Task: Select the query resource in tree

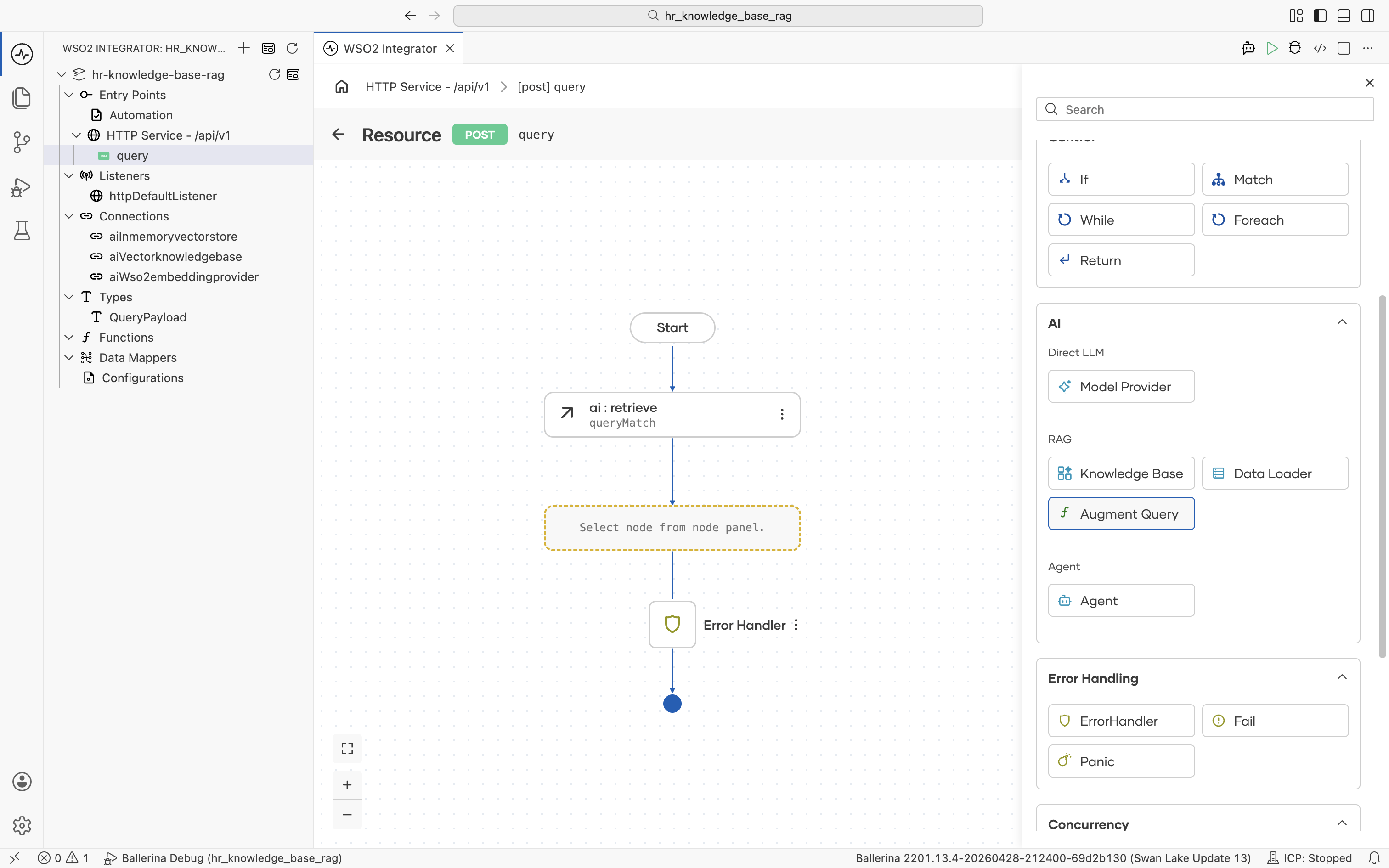Action: pyautogui.click(x=179, y=156)
